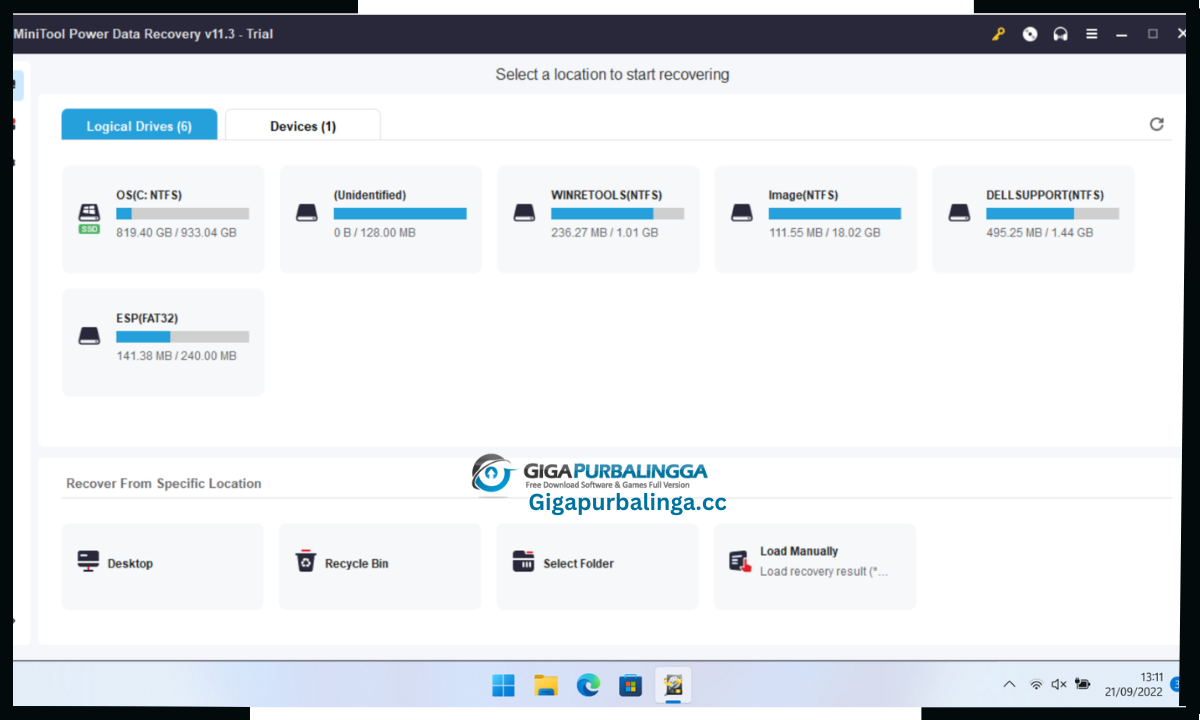Refresh the drive list
The height and width of the screenshot is (720, 1200).
[x=1157, y=124]
